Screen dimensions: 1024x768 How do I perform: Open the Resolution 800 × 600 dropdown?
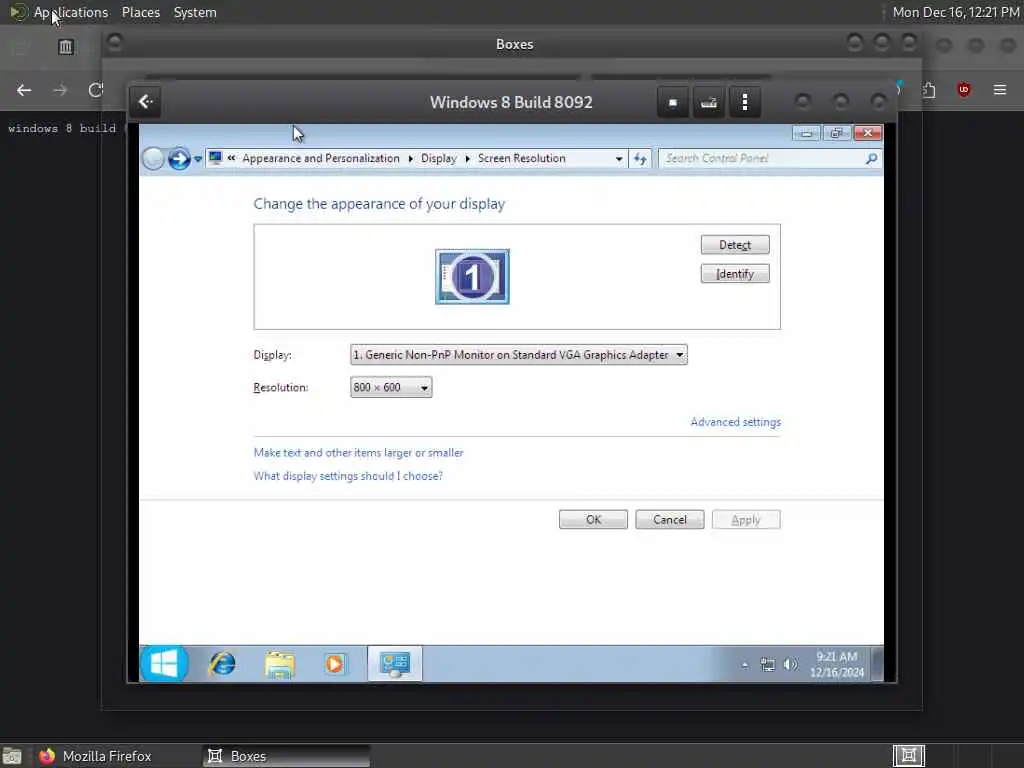click(x=391, y=387)
